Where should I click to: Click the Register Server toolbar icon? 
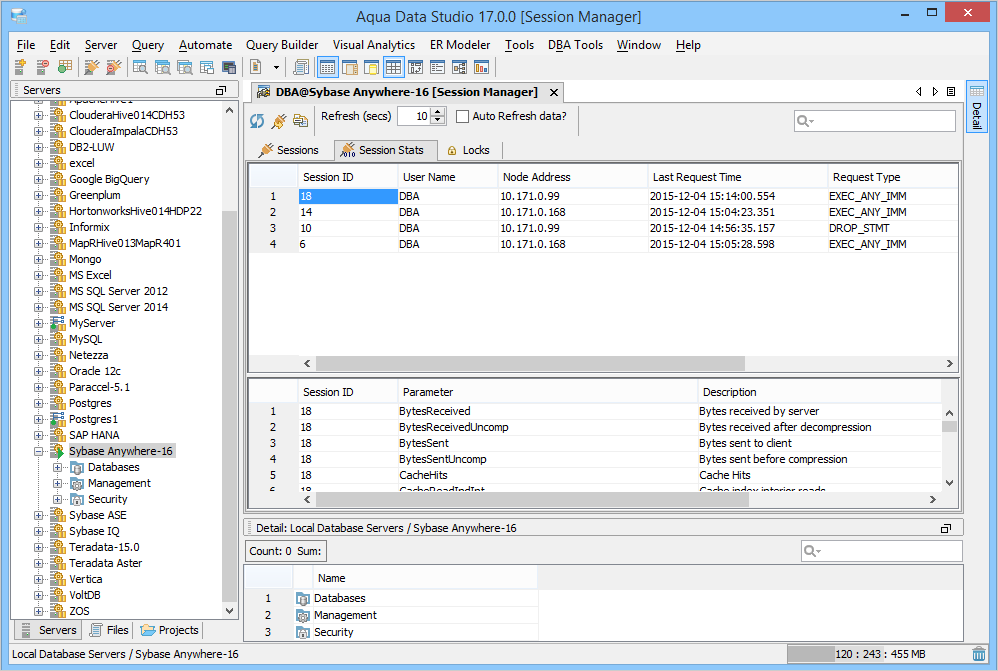20,67
